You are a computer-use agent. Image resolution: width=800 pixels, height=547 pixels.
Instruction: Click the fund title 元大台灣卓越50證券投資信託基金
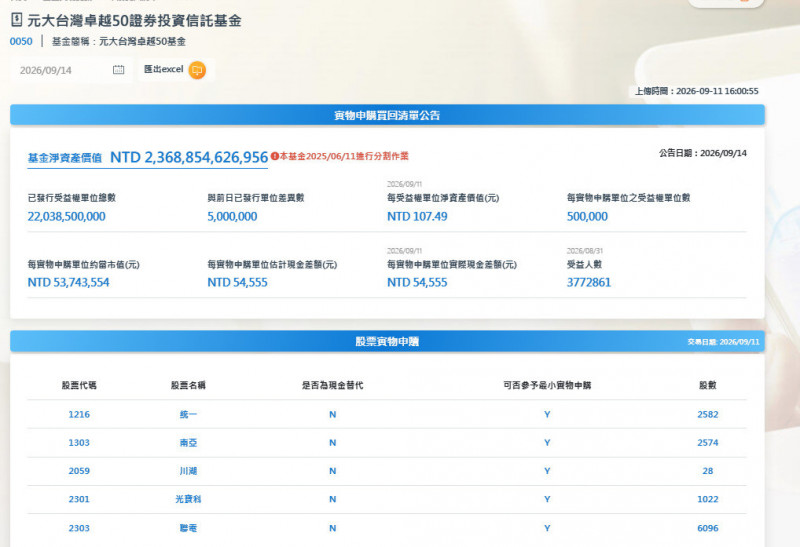click(x=134, y=20)
